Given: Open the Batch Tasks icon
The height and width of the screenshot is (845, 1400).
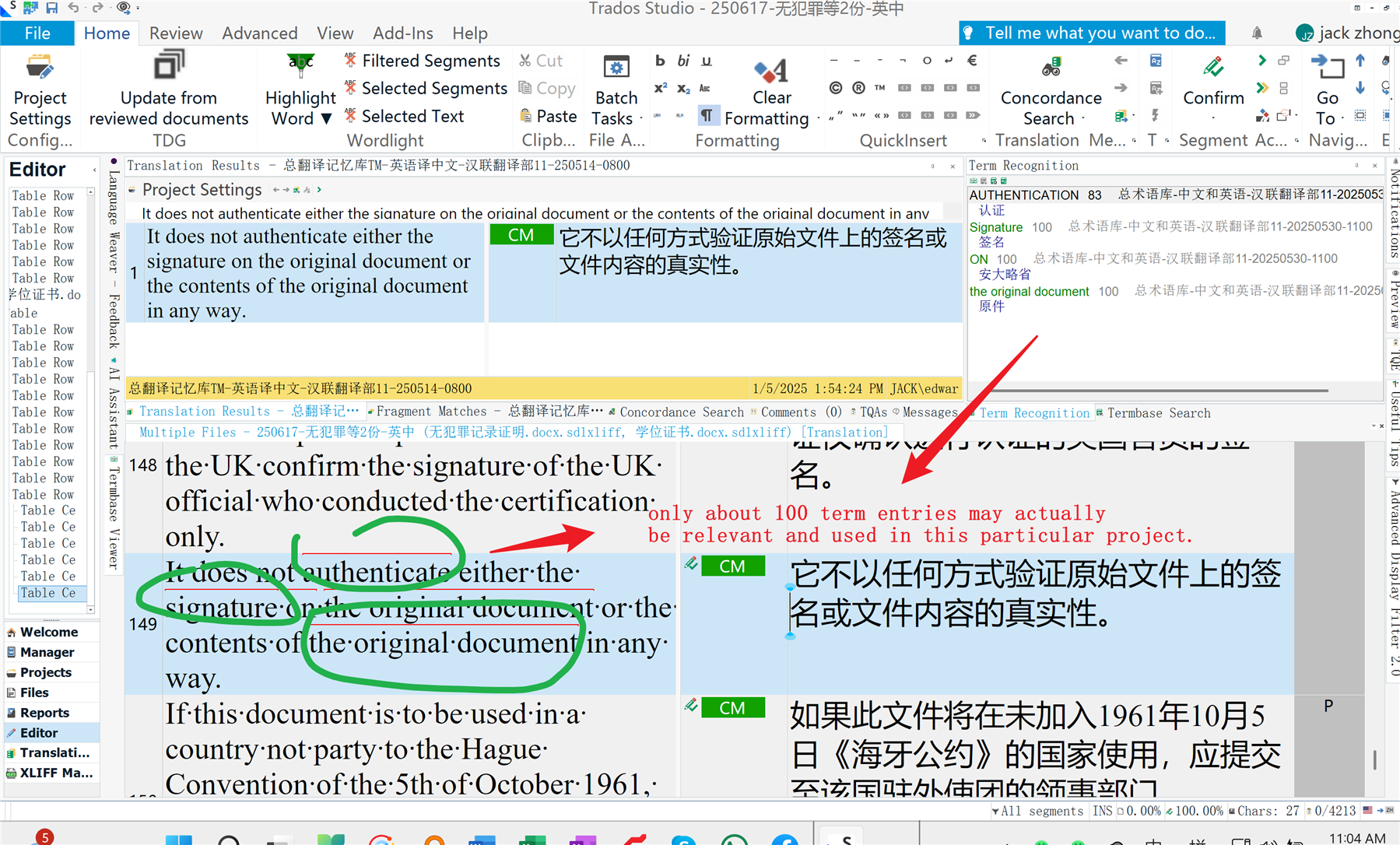Looking at the screenshot, I should pos(616,68).
